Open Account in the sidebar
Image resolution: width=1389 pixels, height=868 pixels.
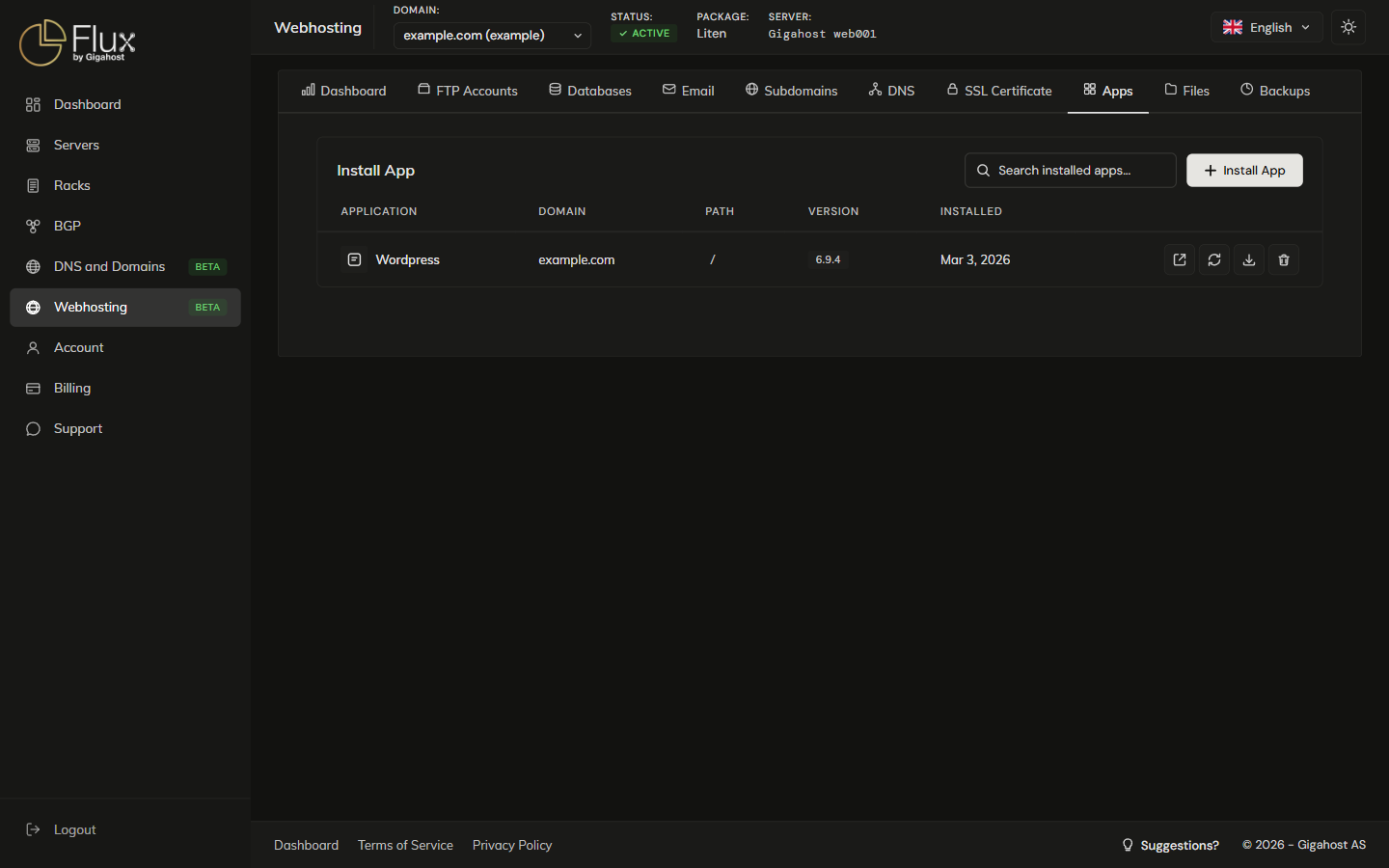[x=125, y=347]
